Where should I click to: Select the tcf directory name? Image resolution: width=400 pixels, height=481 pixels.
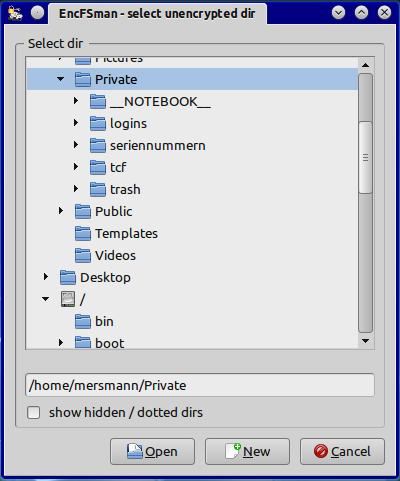118,168
